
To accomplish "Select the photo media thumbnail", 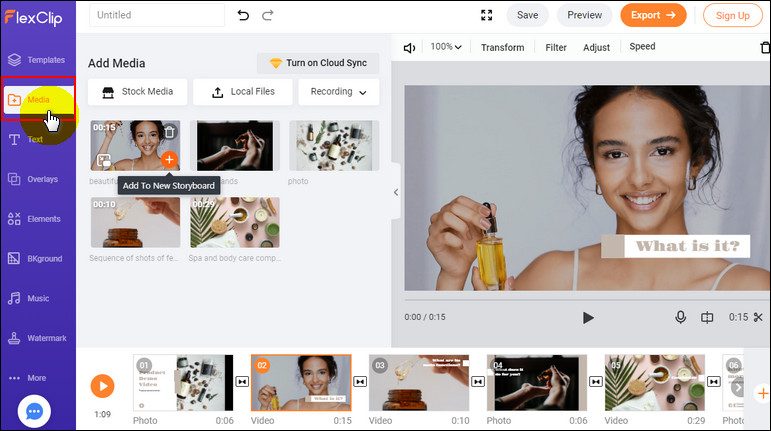I will coord(334,146).
